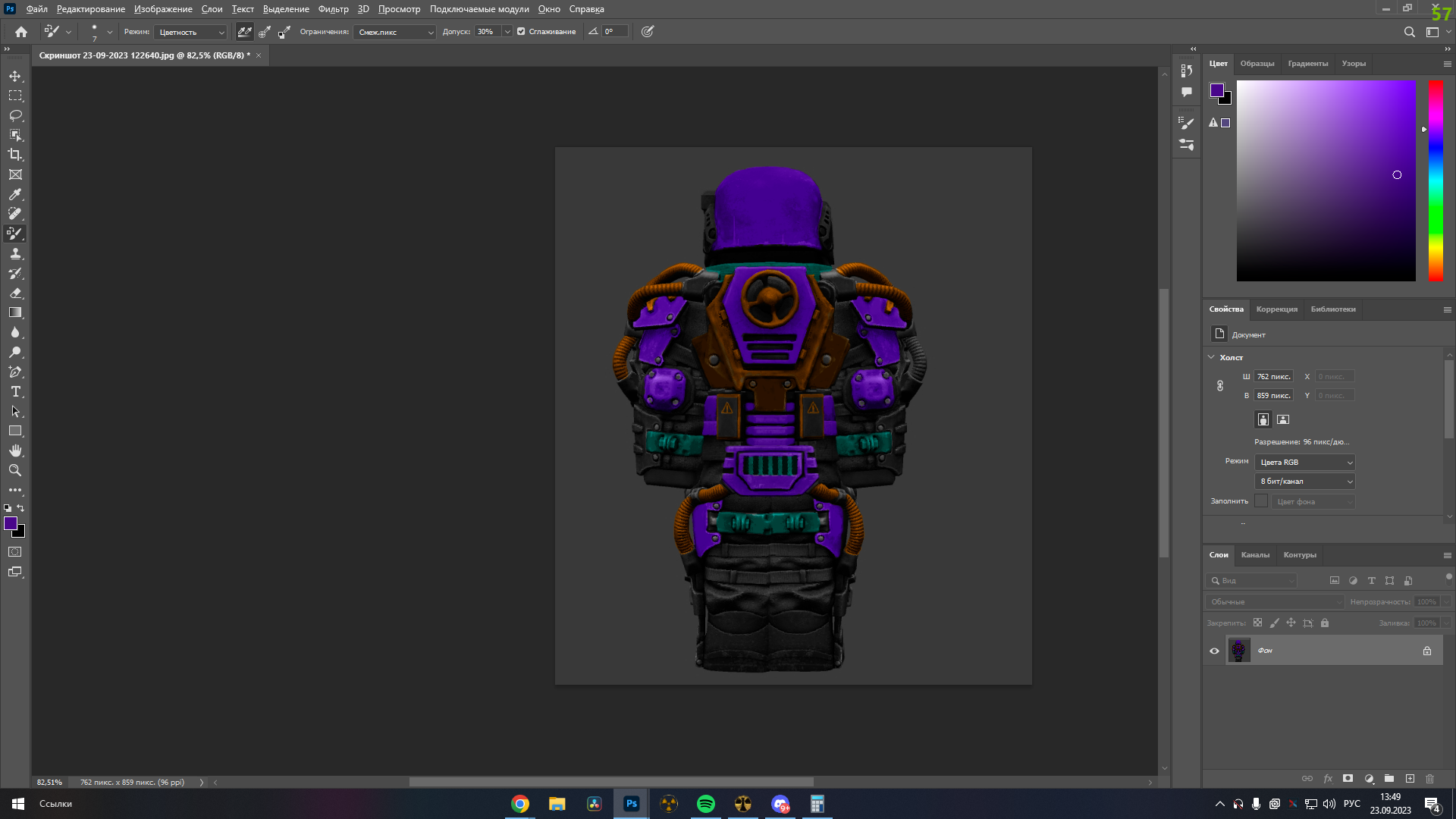Viewport: 1456px width, 819px height.
Task: Select the Clone Stamp tool
Action: tap(15, 253)
